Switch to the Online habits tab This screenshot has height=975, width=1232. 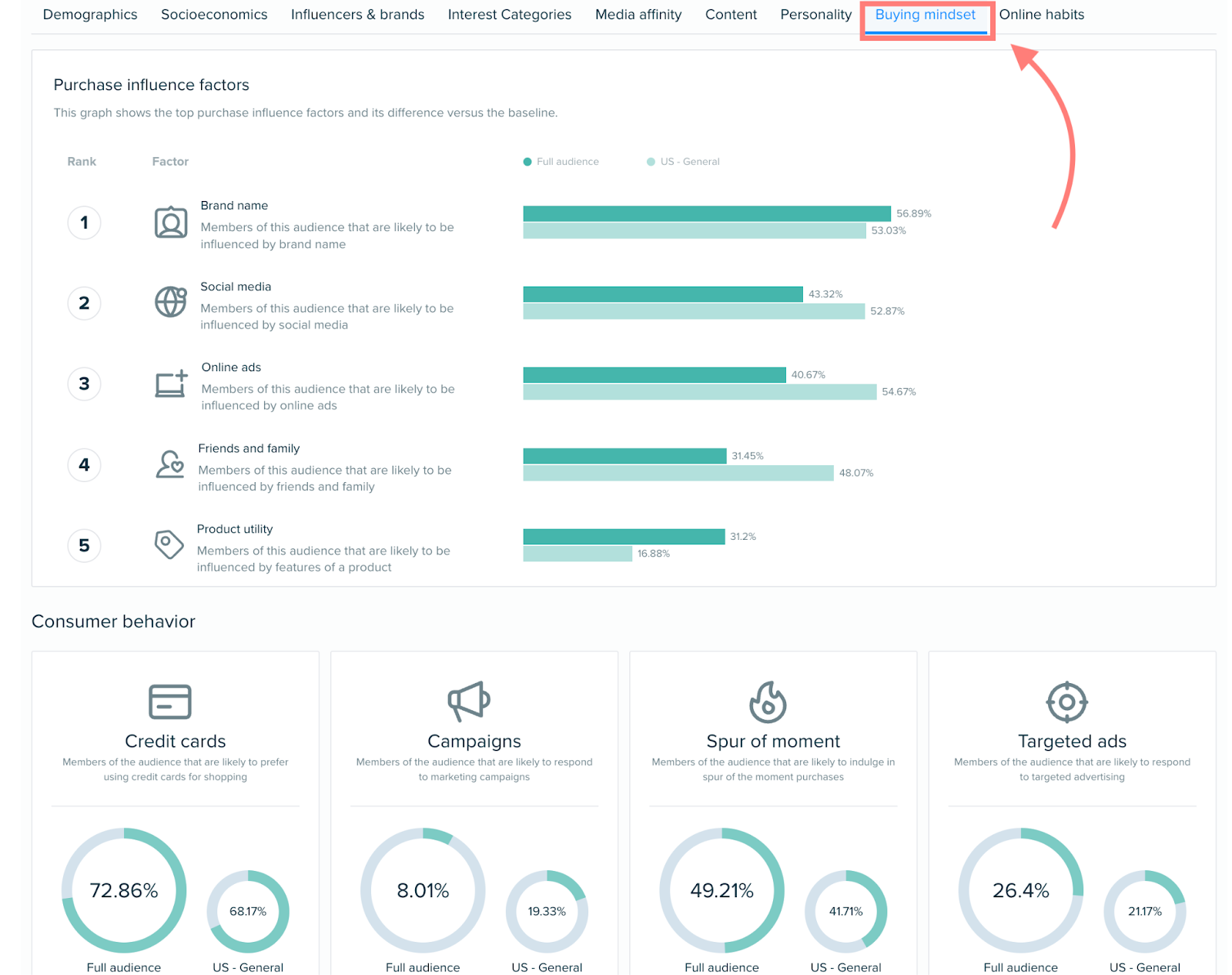click(x=1041, y=15)
